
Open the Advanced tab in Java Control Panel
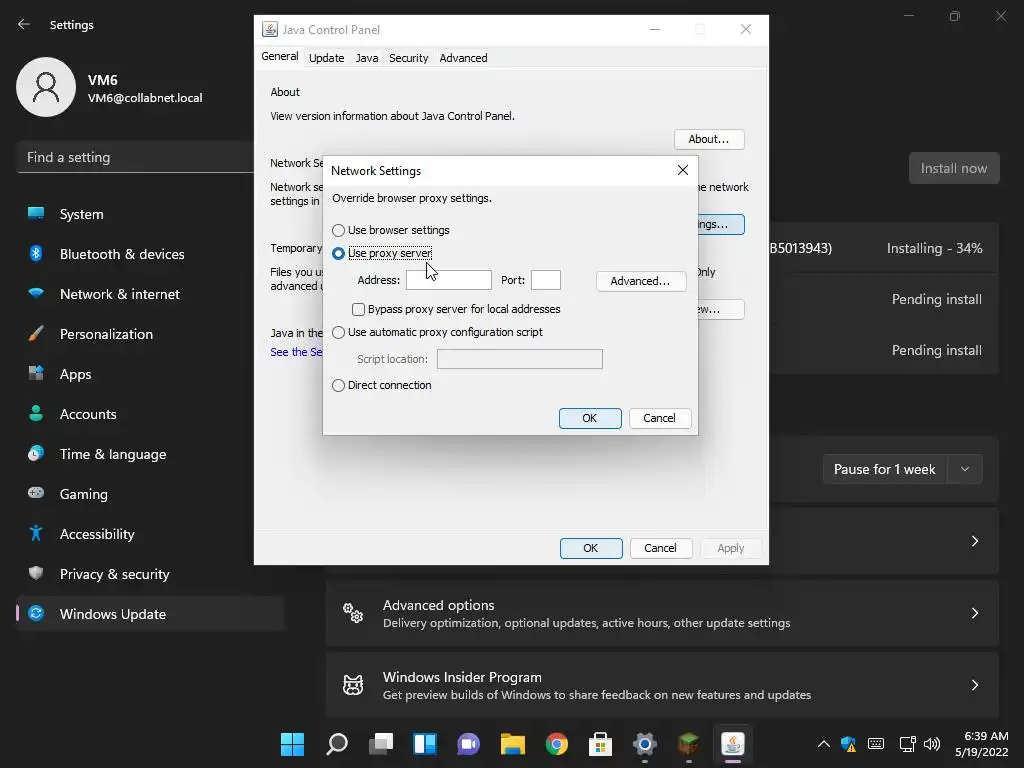(x=464, y=58)
